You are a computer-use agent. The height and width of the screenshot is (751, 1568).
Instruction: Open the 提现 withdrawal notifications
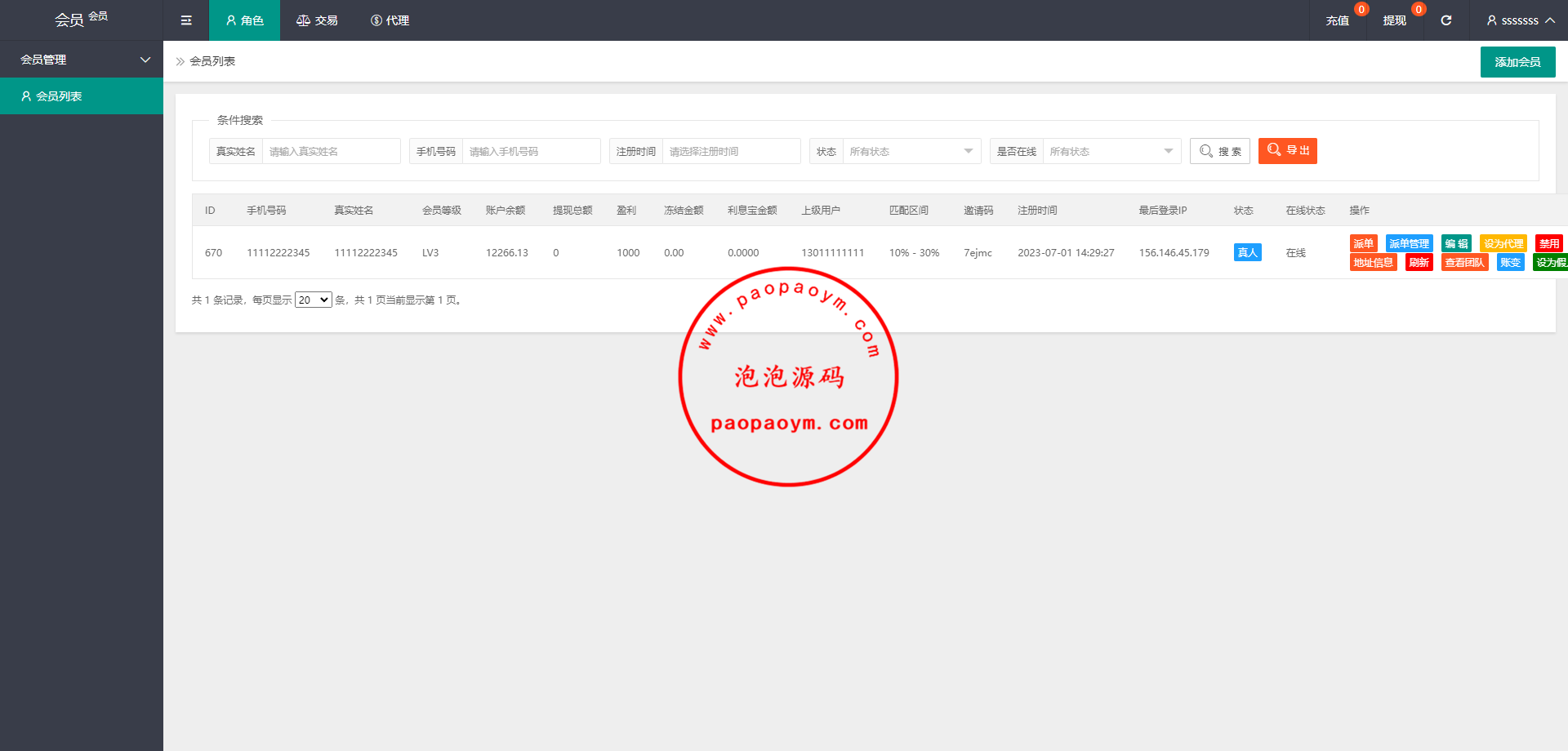point(1394,20)
